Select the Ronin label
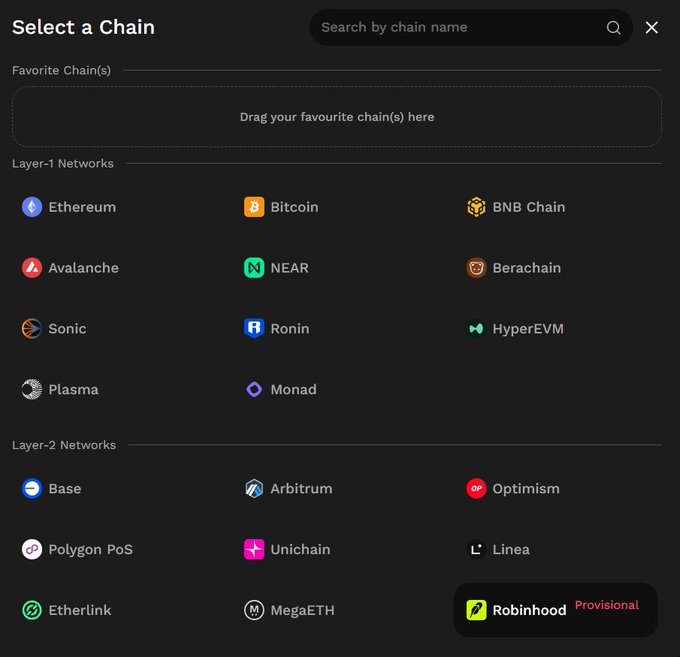 coord(290,328)
